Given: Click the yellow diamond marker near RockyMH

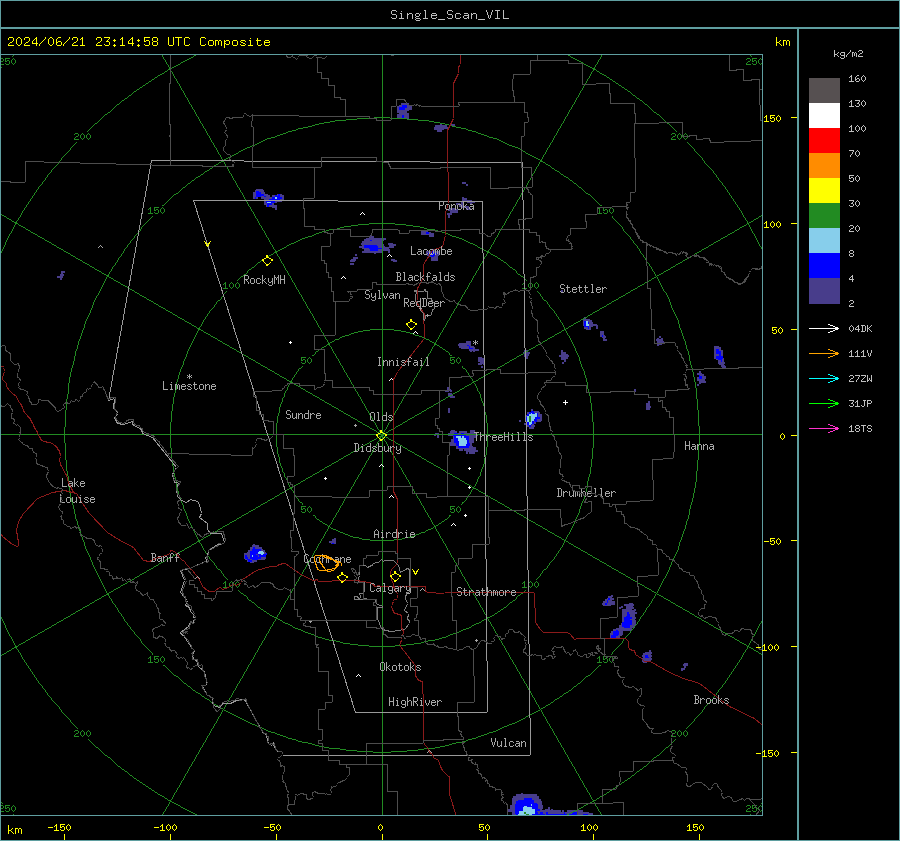Looking at the screenshot, I should (x=267, y=261).
